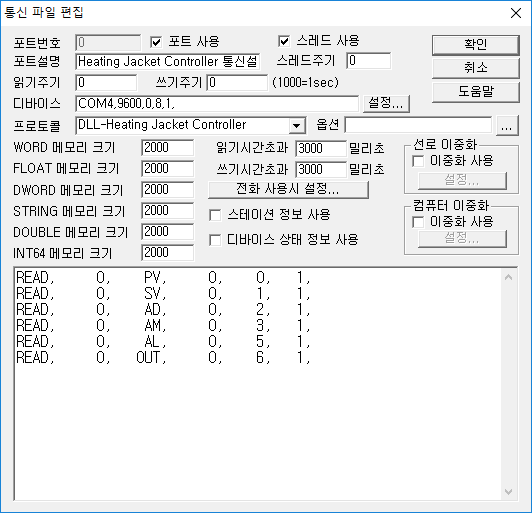The image size is (532, 513).
Task: Open 도움말 help button
Action: point(475,91)
